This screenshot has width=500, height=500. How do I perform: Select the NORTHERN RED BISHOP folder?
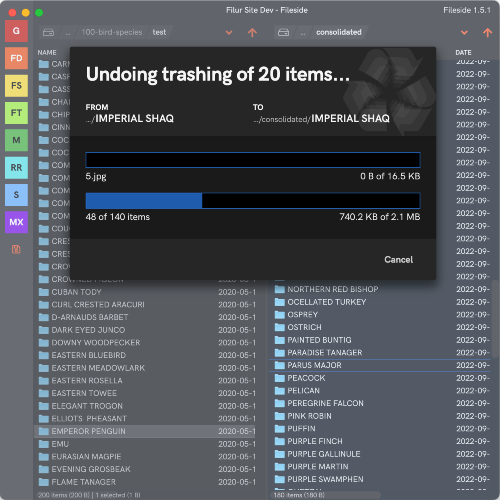point(380,289)
